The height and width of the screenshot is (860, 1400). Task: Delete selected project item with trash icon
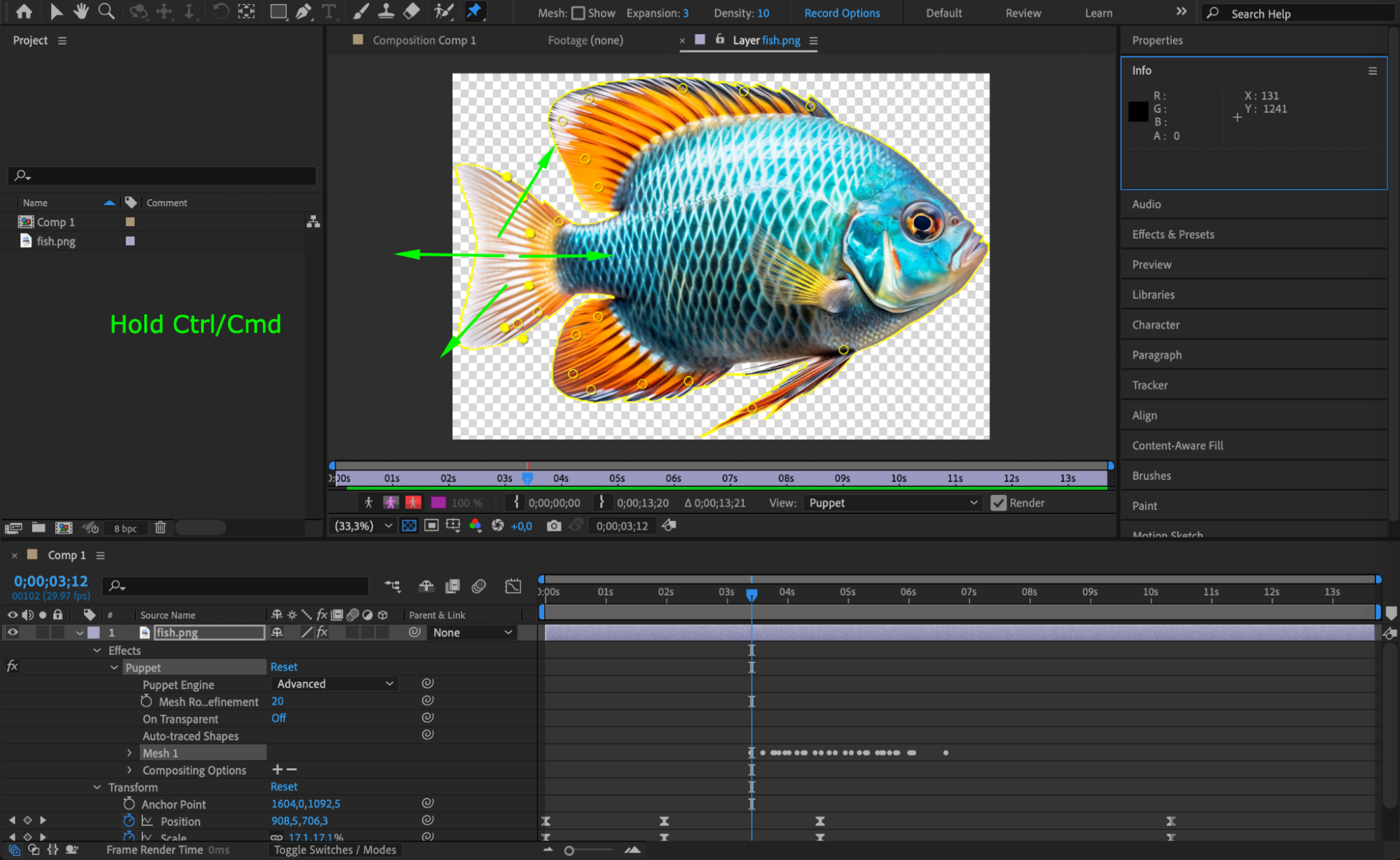(160, 528)
